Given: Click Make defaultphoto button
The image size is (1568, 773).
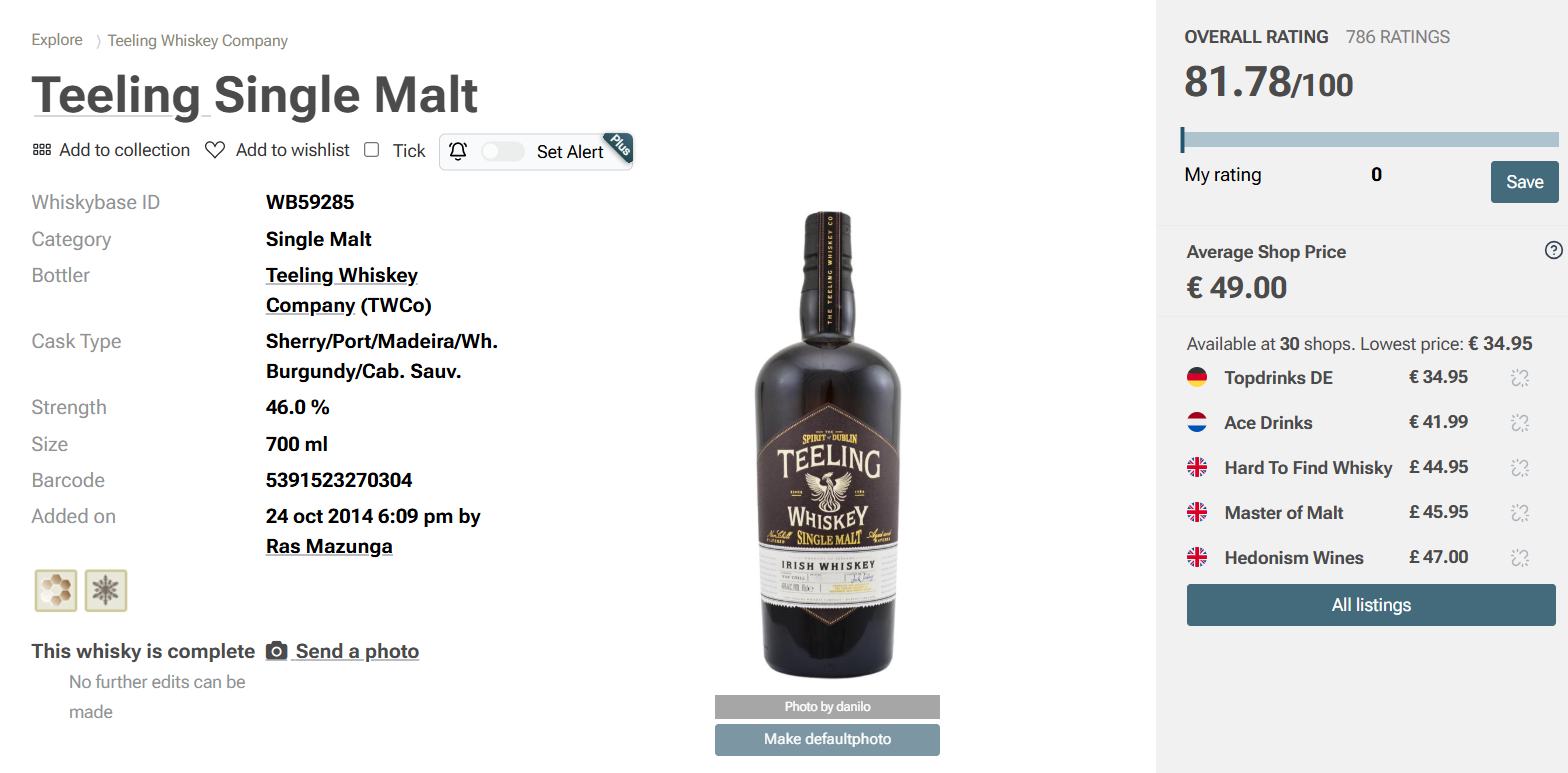Looking at the screenshot, I should (x=827, y=740).
